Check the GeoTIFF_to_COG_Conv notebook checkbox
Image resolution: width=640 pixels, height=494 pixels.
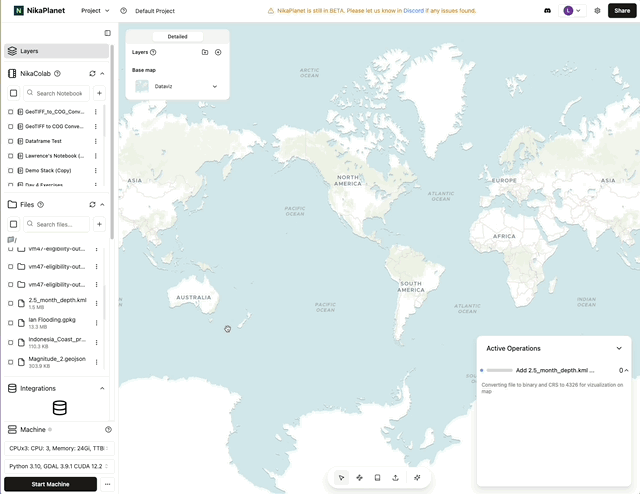point(11,112)
